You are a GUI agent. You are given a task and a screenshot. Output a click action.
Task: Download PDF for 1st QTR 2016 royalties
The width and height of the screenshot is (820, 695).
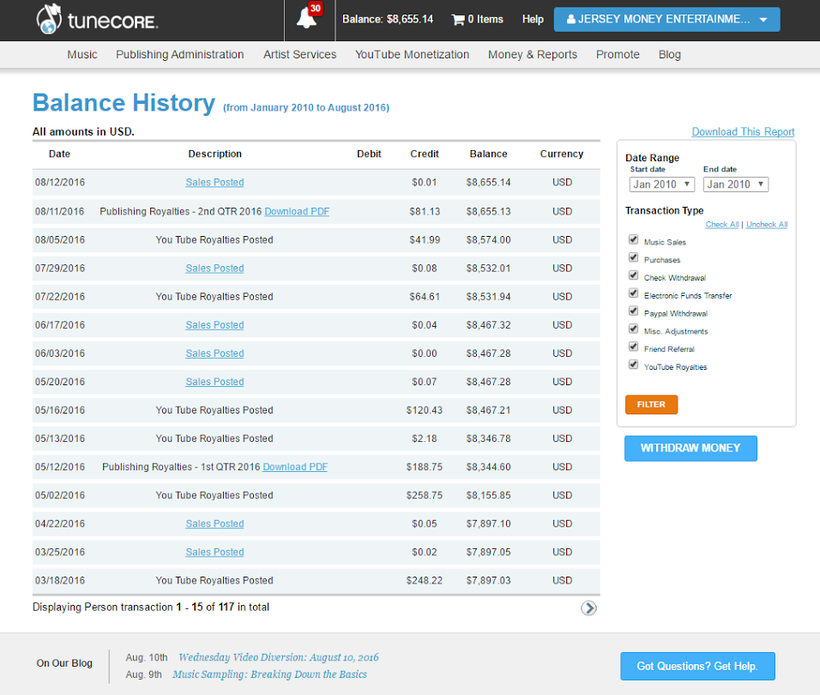tap(295, 467)
